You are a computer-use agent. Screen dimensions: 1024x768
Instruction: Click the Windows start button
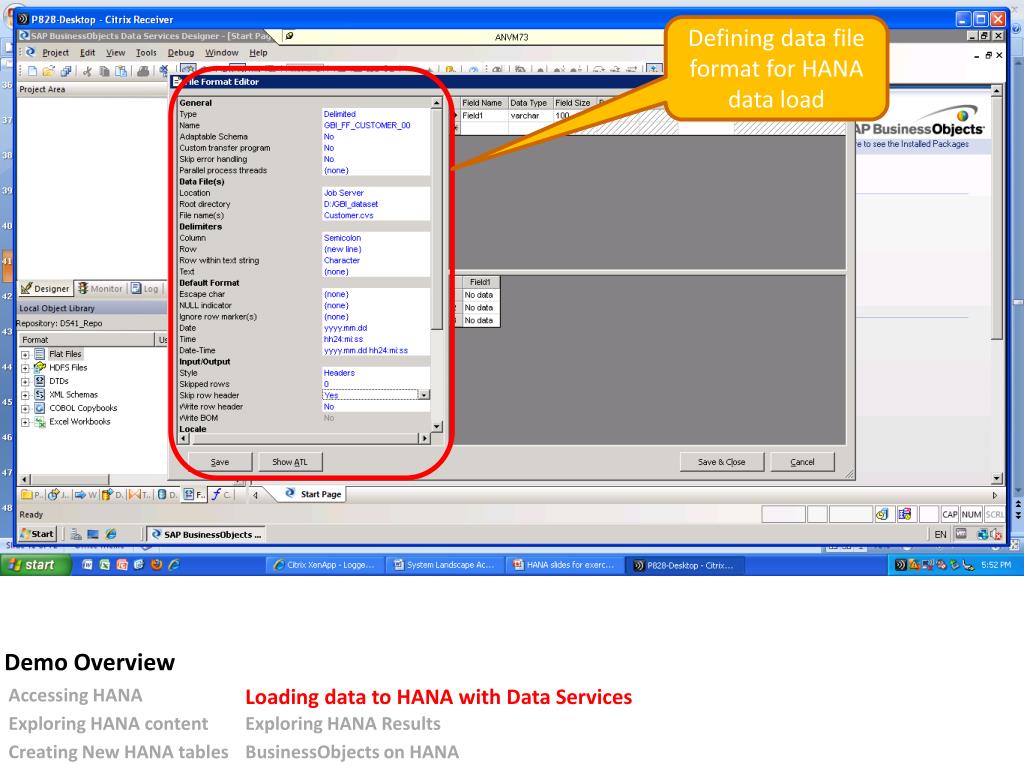[36, 565]
